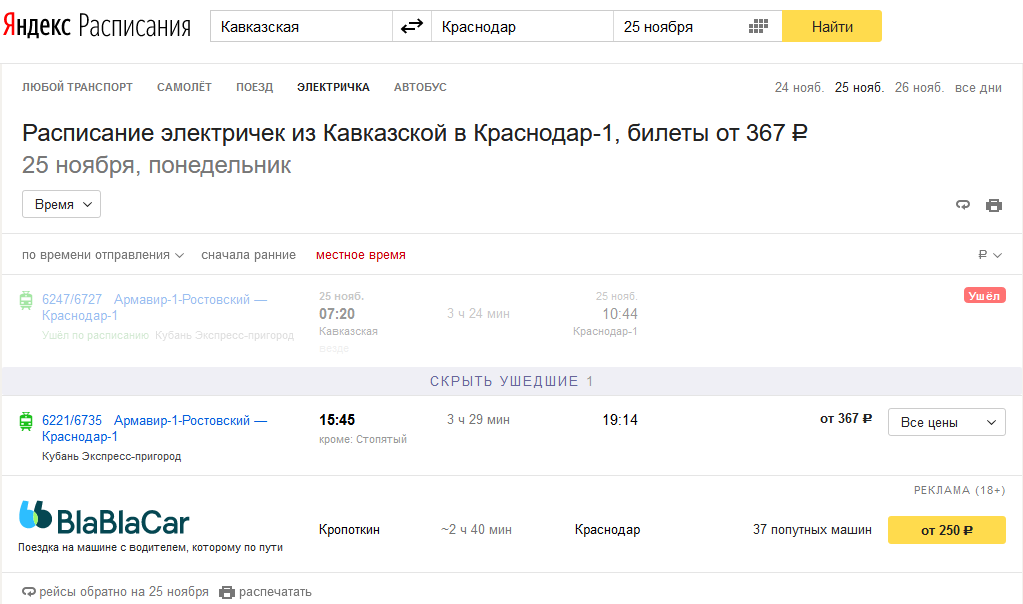Click departure time 15:45
Viewport: 1023px width, 604px height.
[337, 420]
